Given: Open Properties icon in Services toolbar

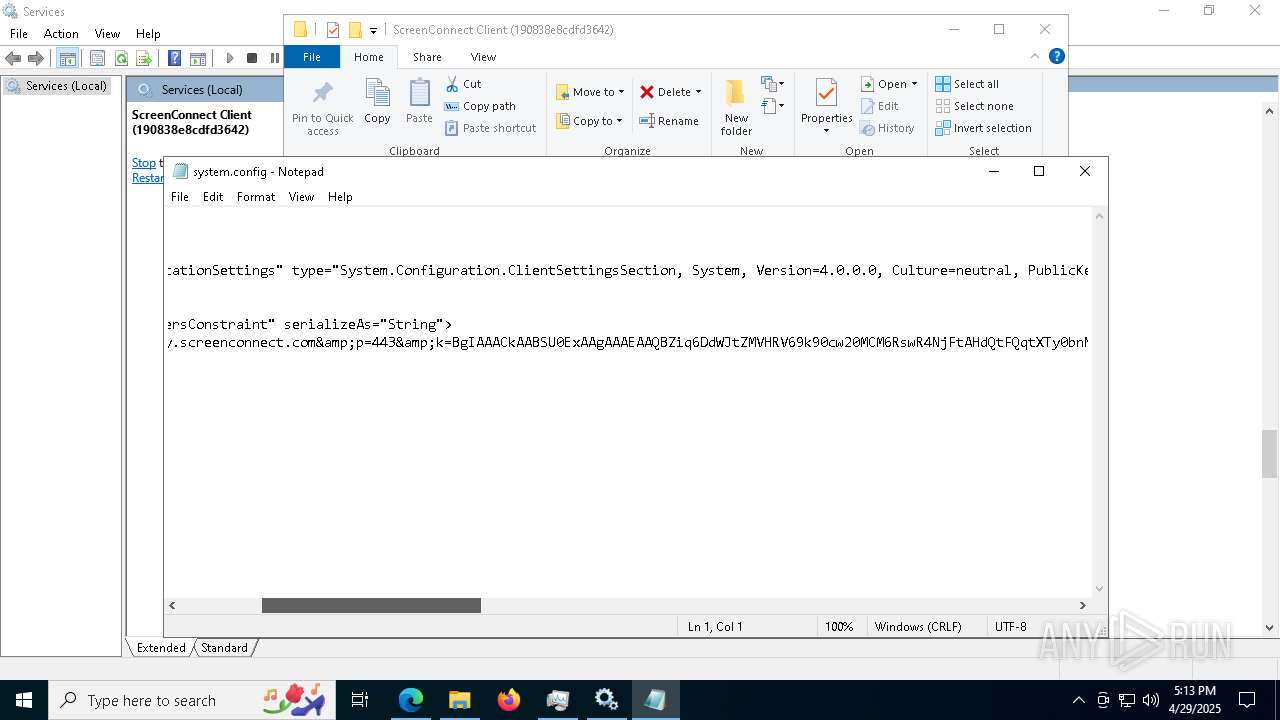Looking at the screenshot, I should click(x=97, y=59).
